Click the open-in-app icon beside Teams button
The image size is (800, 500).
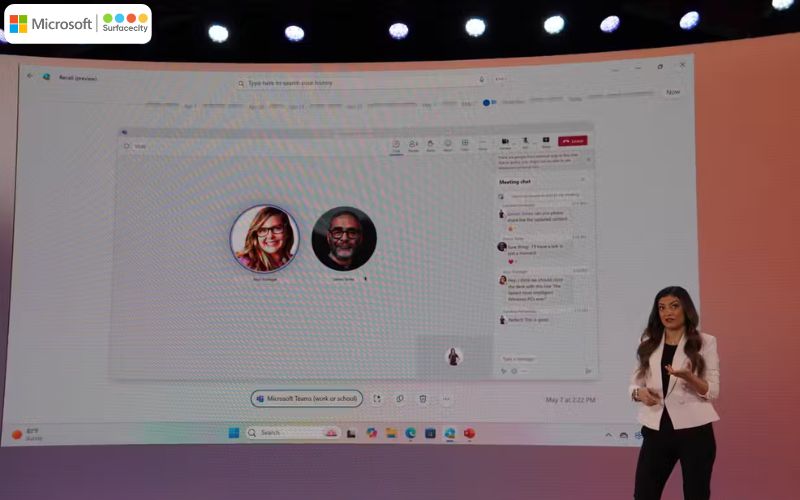(377, 398)
